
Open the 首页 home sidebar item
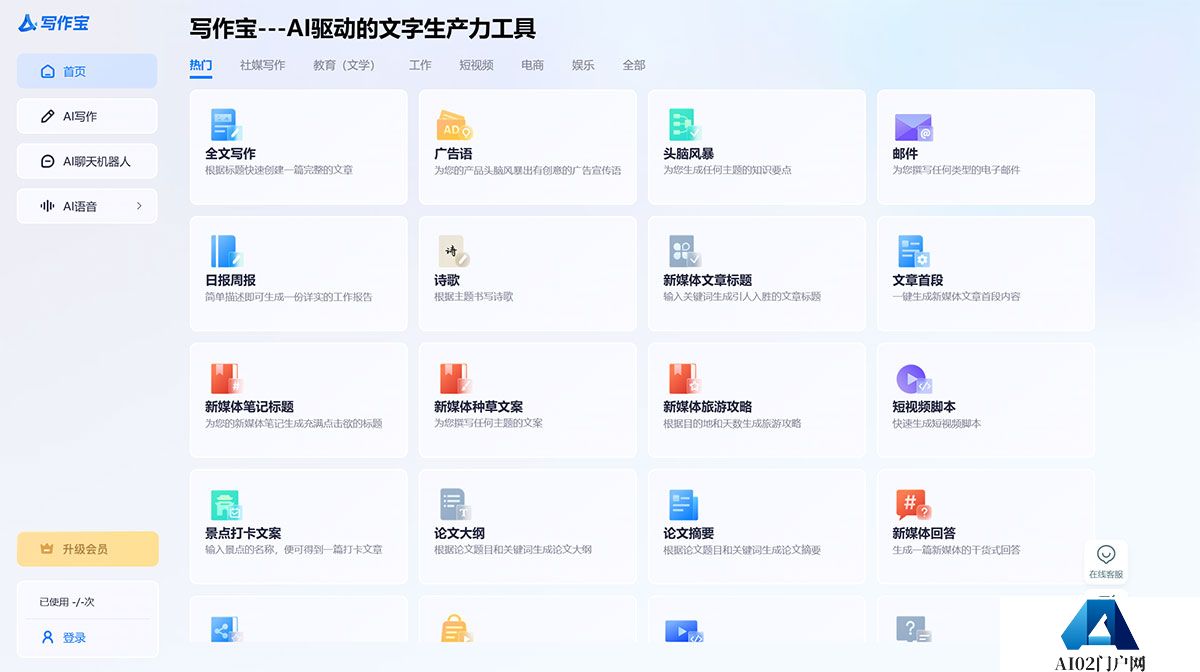(87, 71)
